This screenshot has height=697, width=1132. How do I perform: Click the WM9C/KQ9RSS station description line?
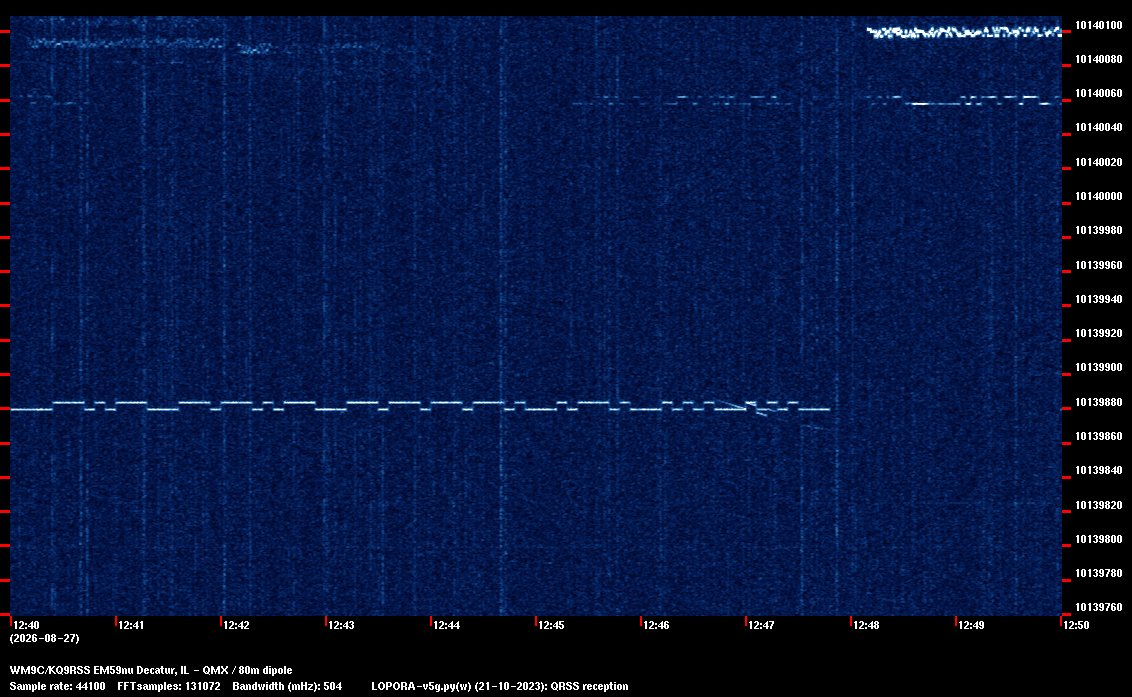coord(151,670)
